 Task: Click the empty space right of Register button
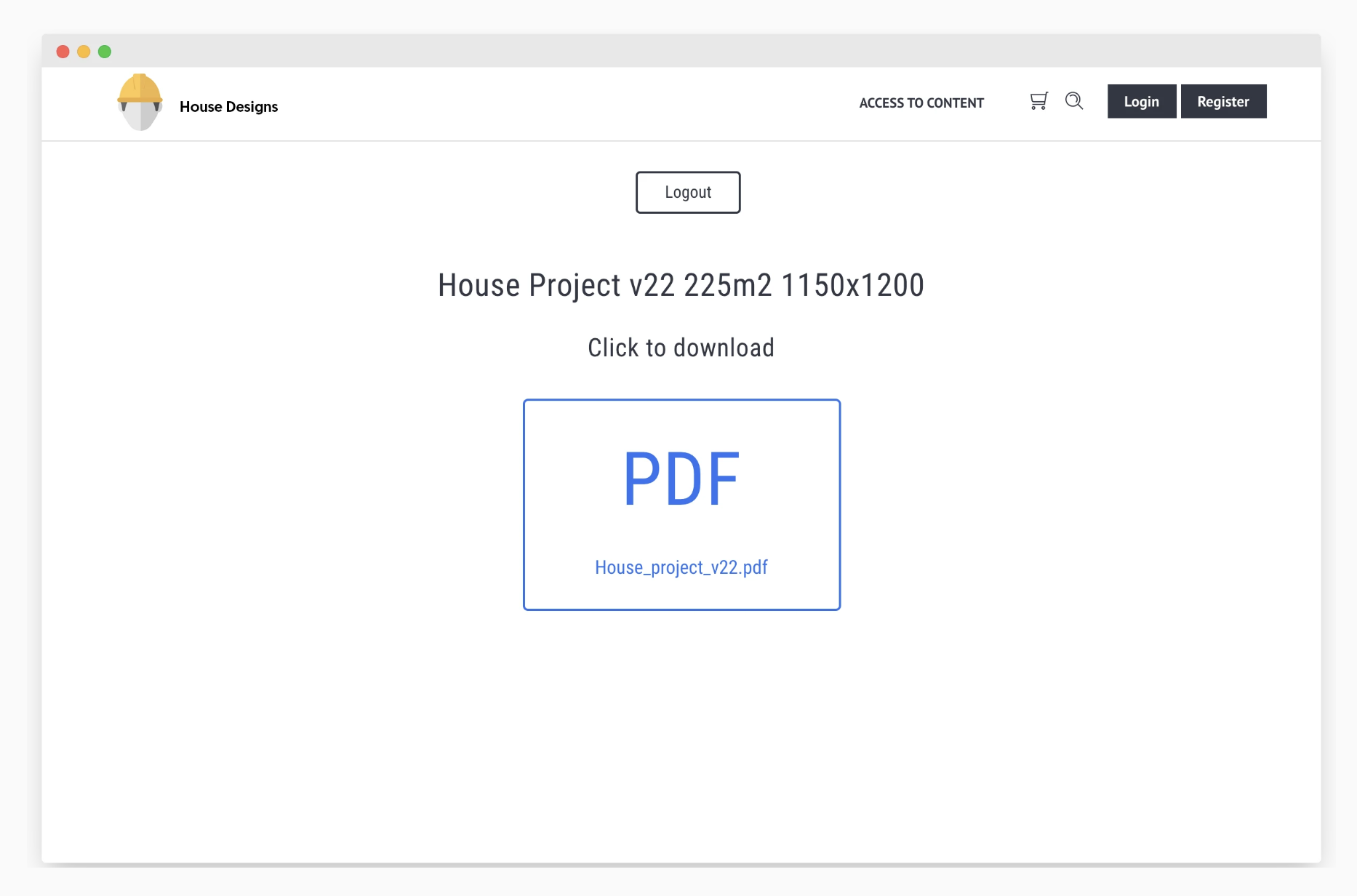coord(1293,102)
